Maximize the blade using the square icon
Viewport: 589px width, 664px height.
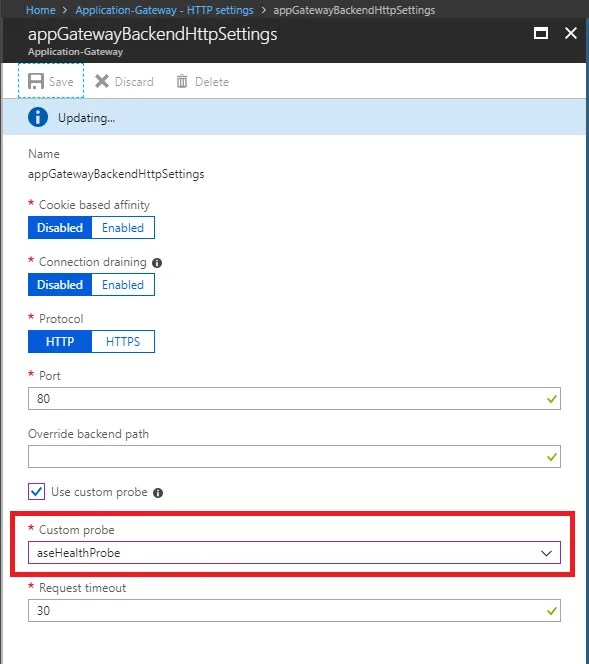click(x=541, y=33)
